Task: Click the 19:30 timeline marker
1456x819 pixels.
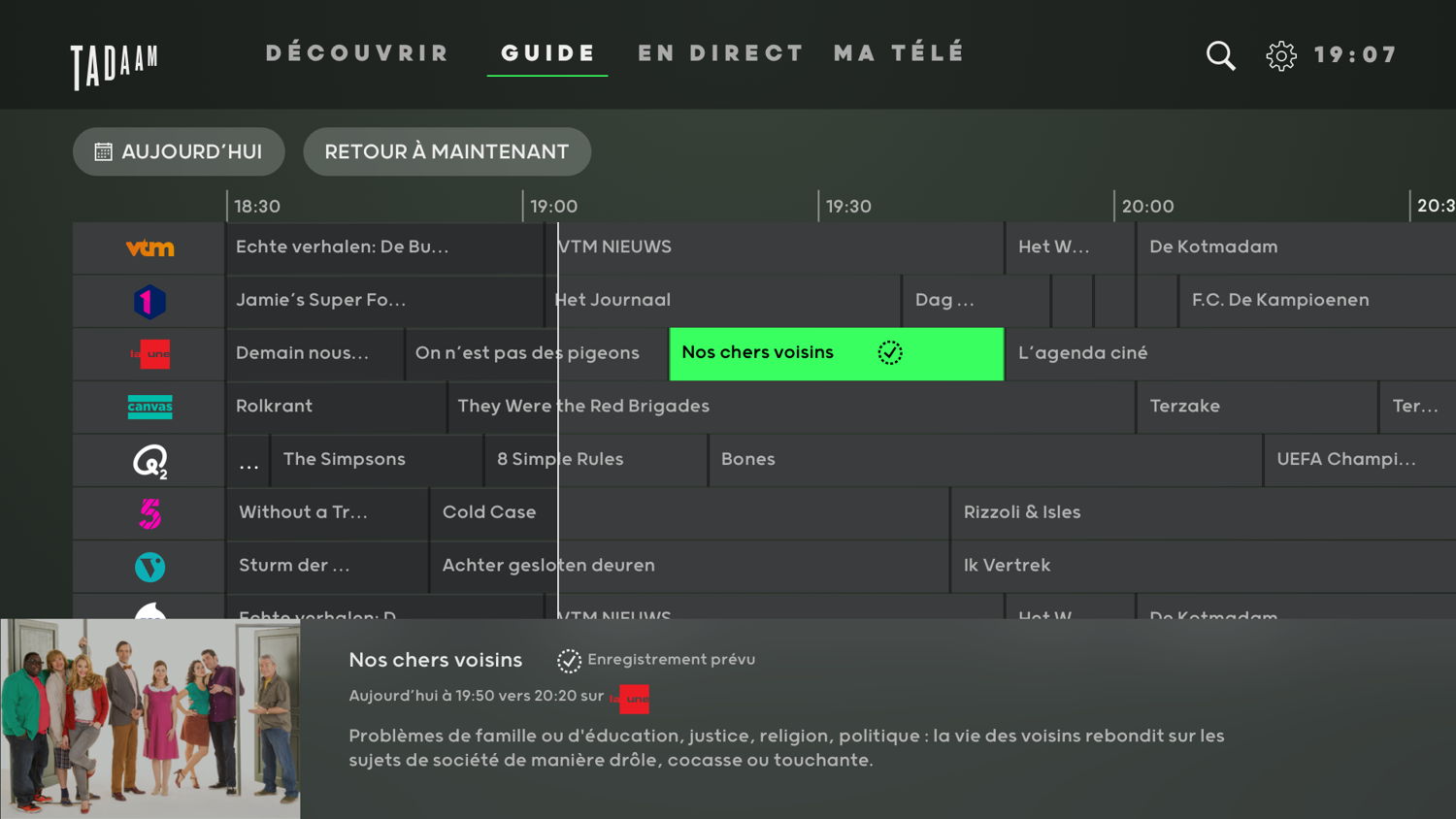Action: 848,207
